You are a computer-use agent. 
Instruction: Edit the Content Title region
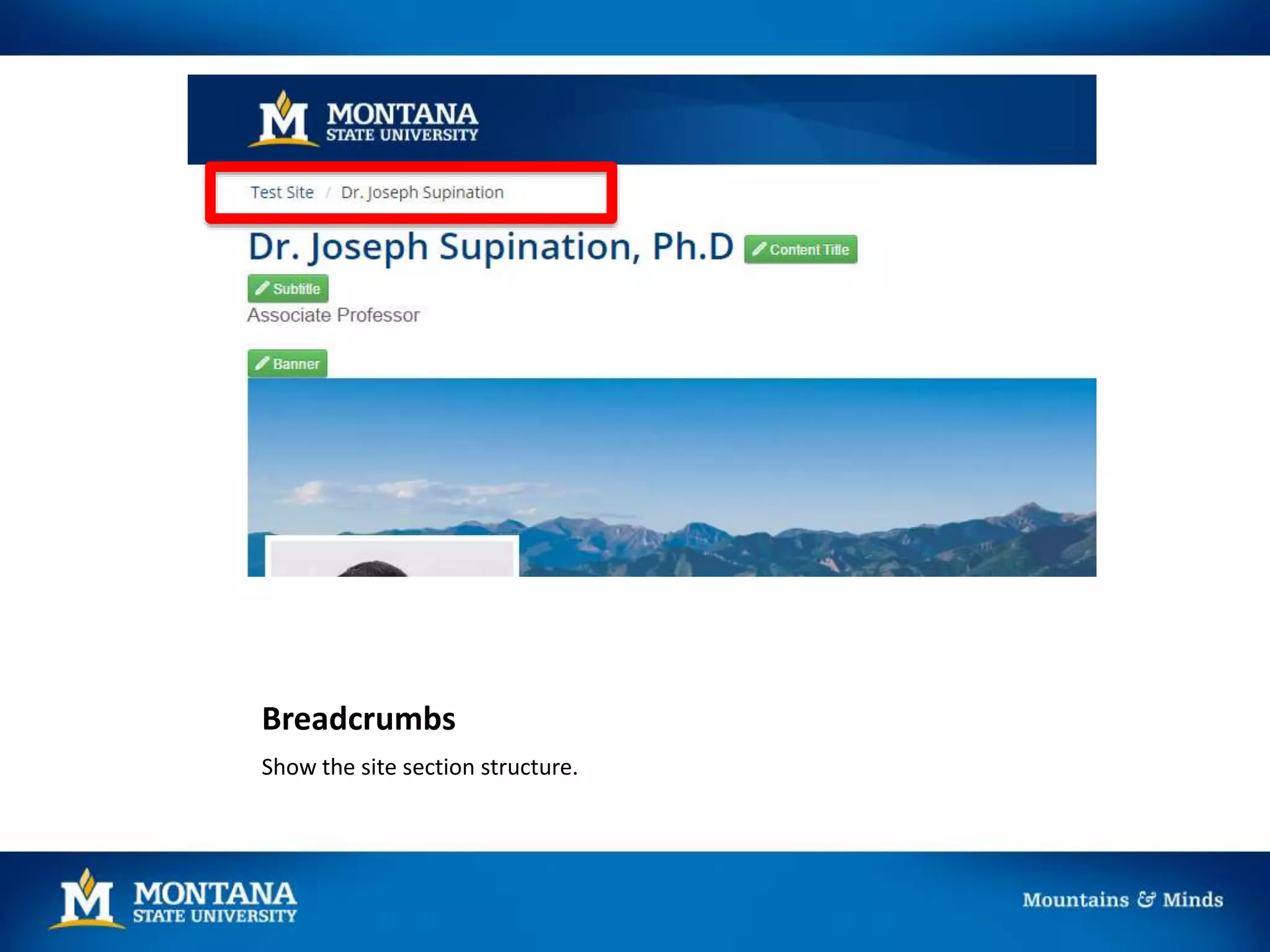pos(801,249)
